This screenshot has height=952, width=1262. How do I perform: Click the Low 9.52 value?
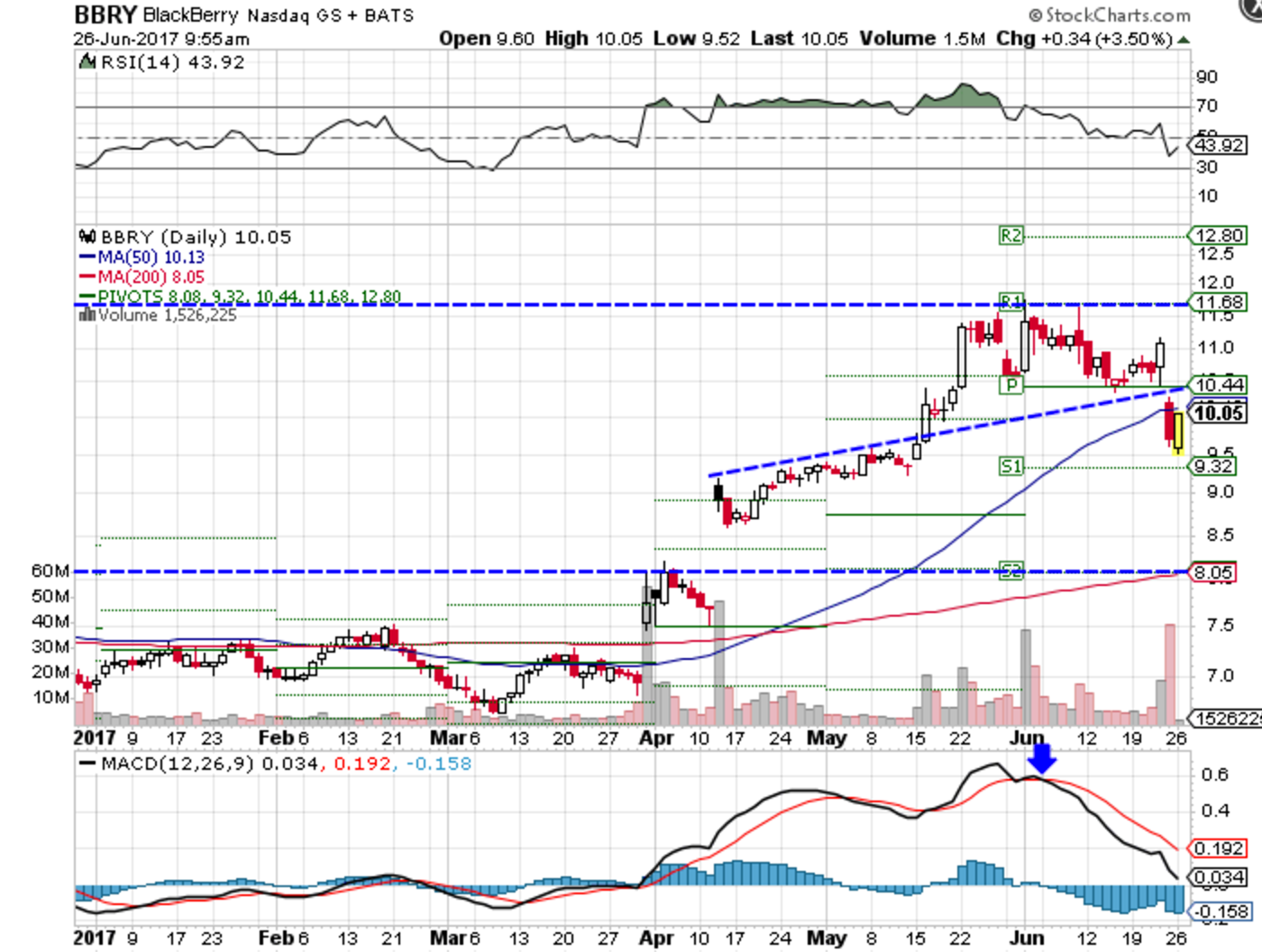pyautogui.click(x=696, y=39)
